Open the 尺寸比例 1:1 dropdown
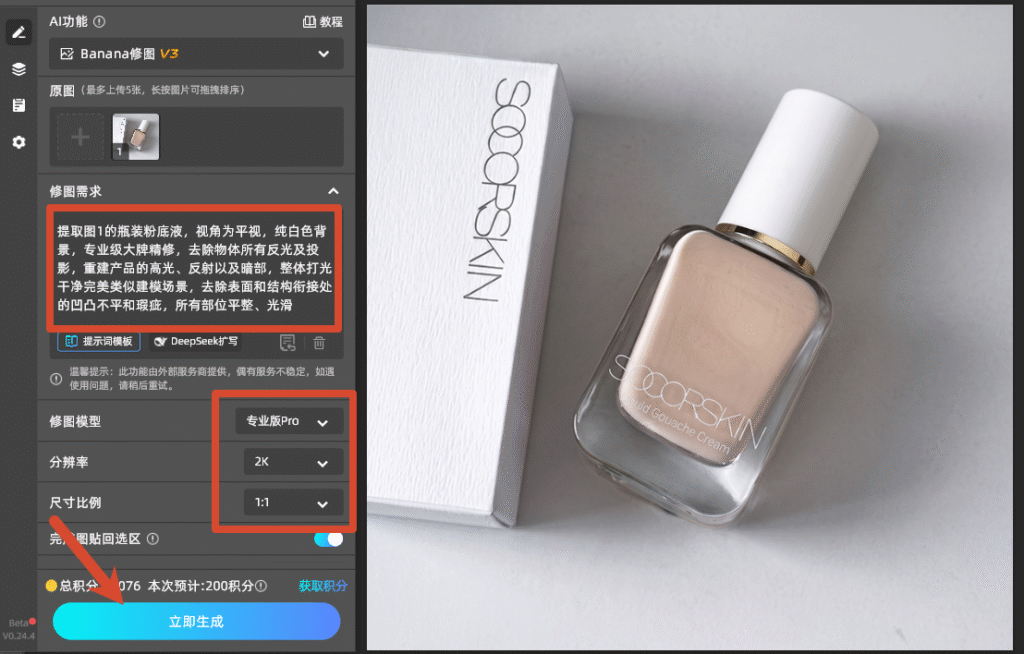This screenshot has width=1024, height=654. [x=293, y=502]
